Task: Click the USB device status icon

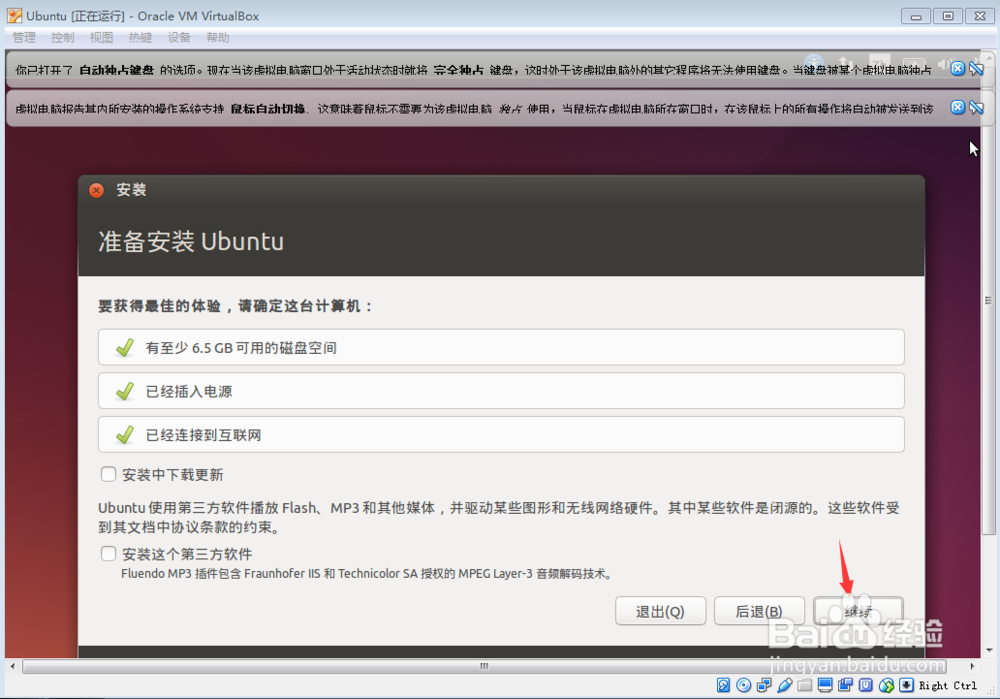Action: pos(783,685)
